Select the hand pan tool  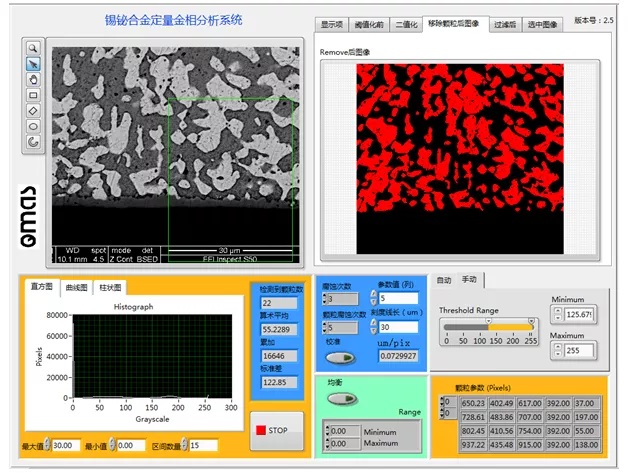pyautogui.click(x=33, y=79)
